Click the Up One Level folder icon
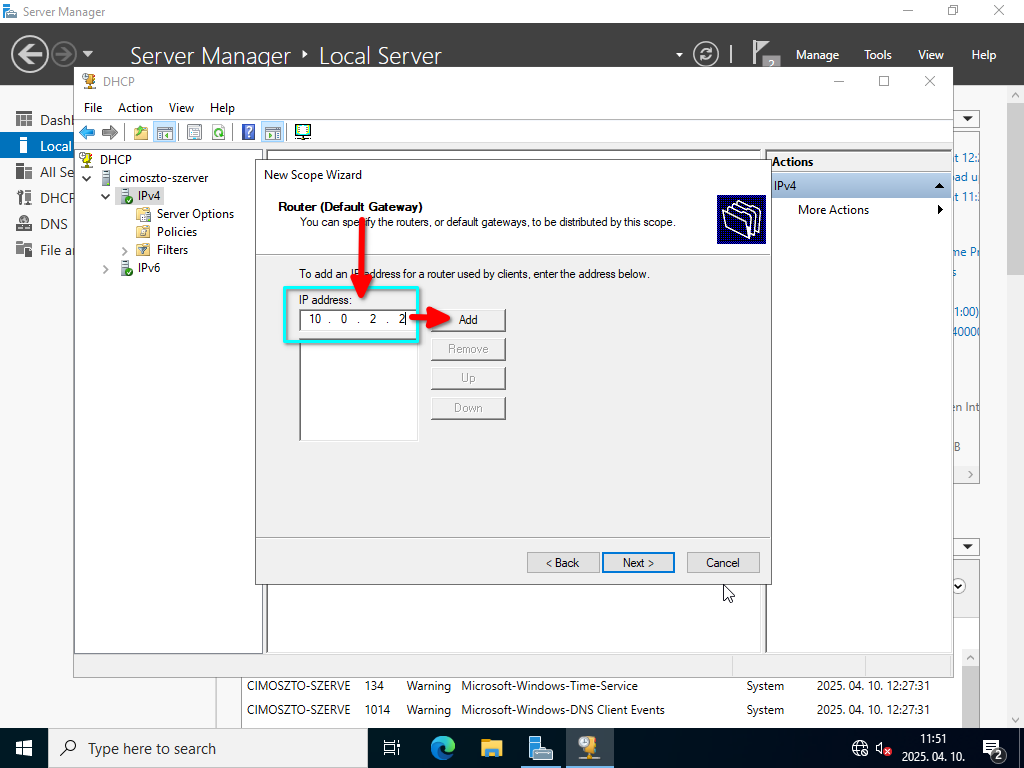 [140, 132]
